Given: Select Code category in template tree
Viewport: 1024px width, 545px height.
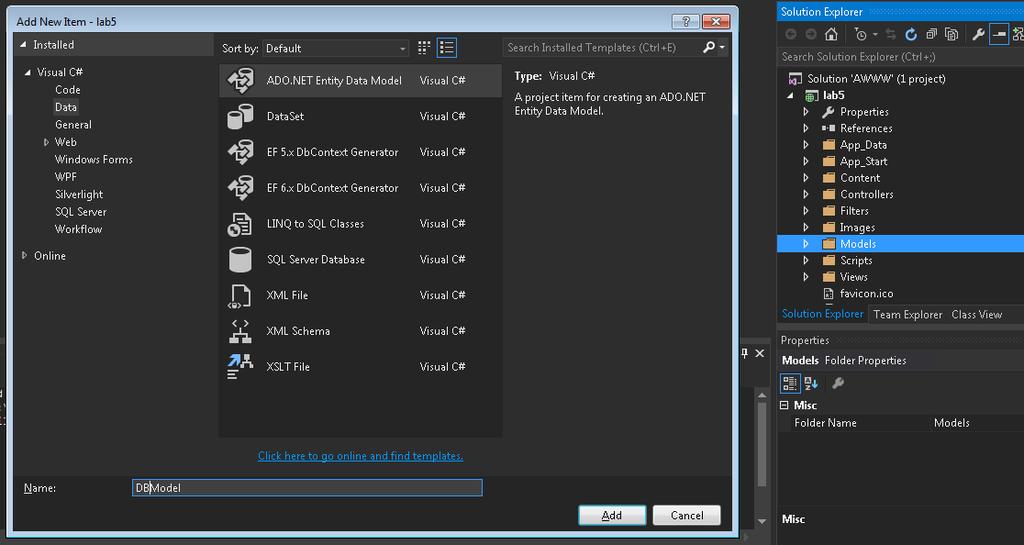Looking at the screenshot, I should pyautogui.click(x=67, y=90).
